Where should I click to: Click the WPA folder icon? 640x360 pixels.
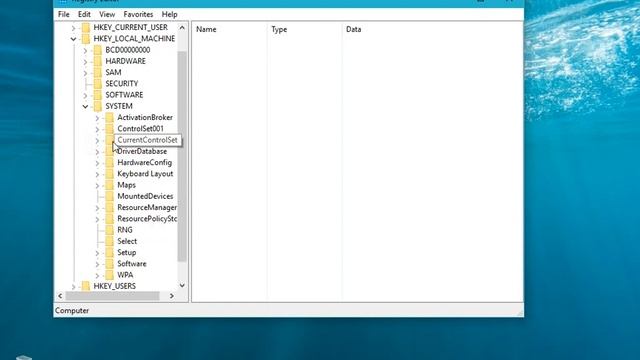[109, 275]
